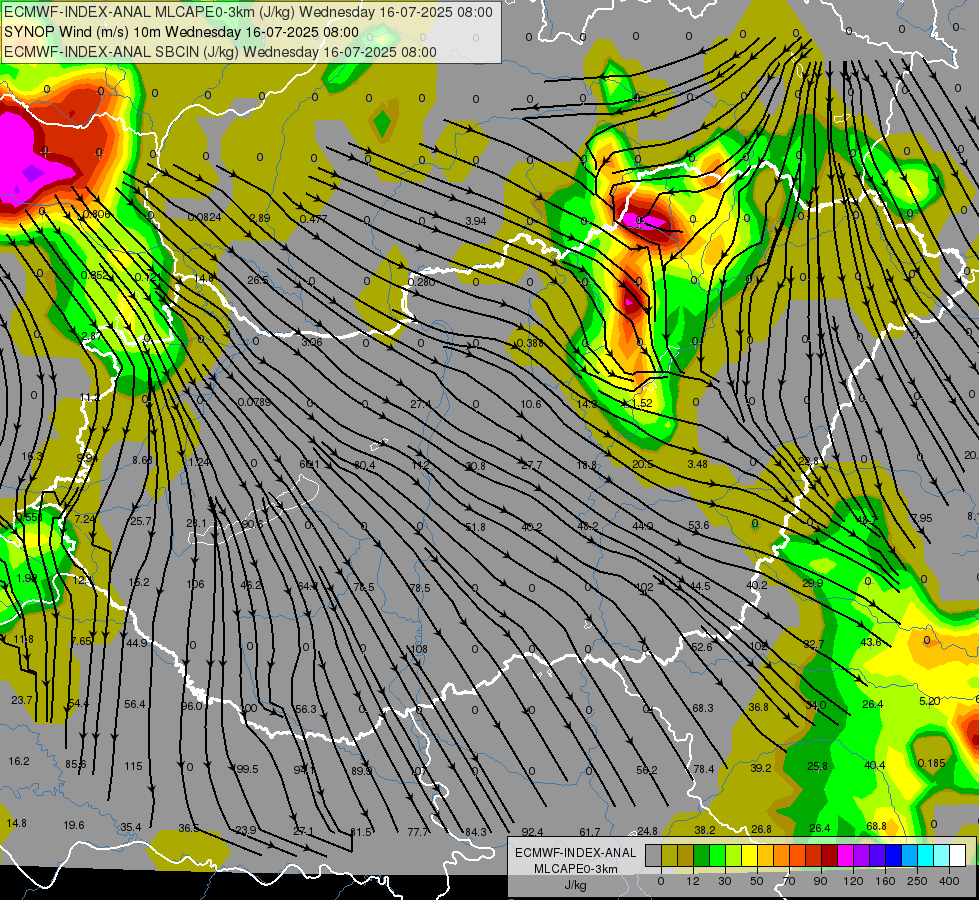The width and height of the screenshot is (979, 900).
Task: Click the map value 108
Action: click(x=419, y=649)
